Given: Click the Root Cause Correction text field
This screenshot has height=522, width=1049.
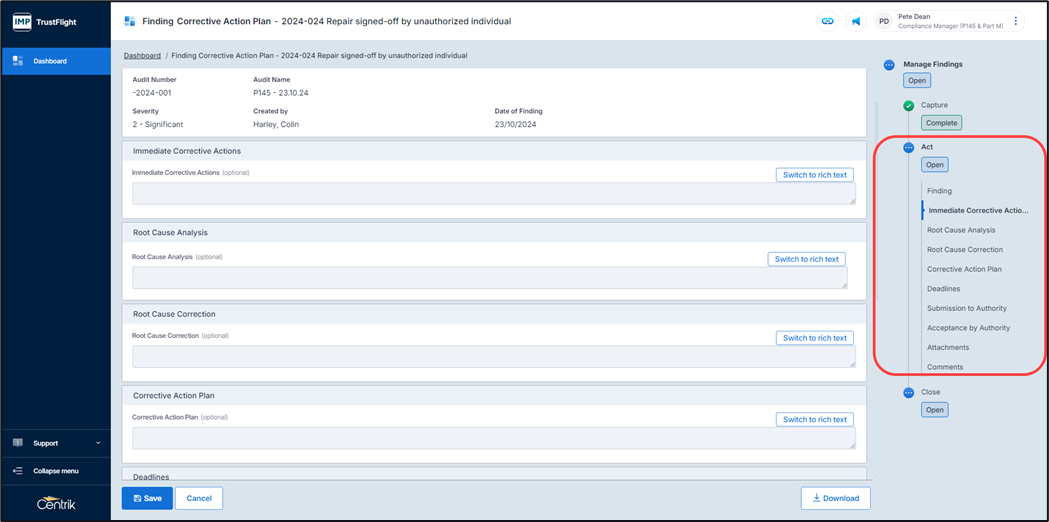Looking at the screenshot, I should click(493, 357).
